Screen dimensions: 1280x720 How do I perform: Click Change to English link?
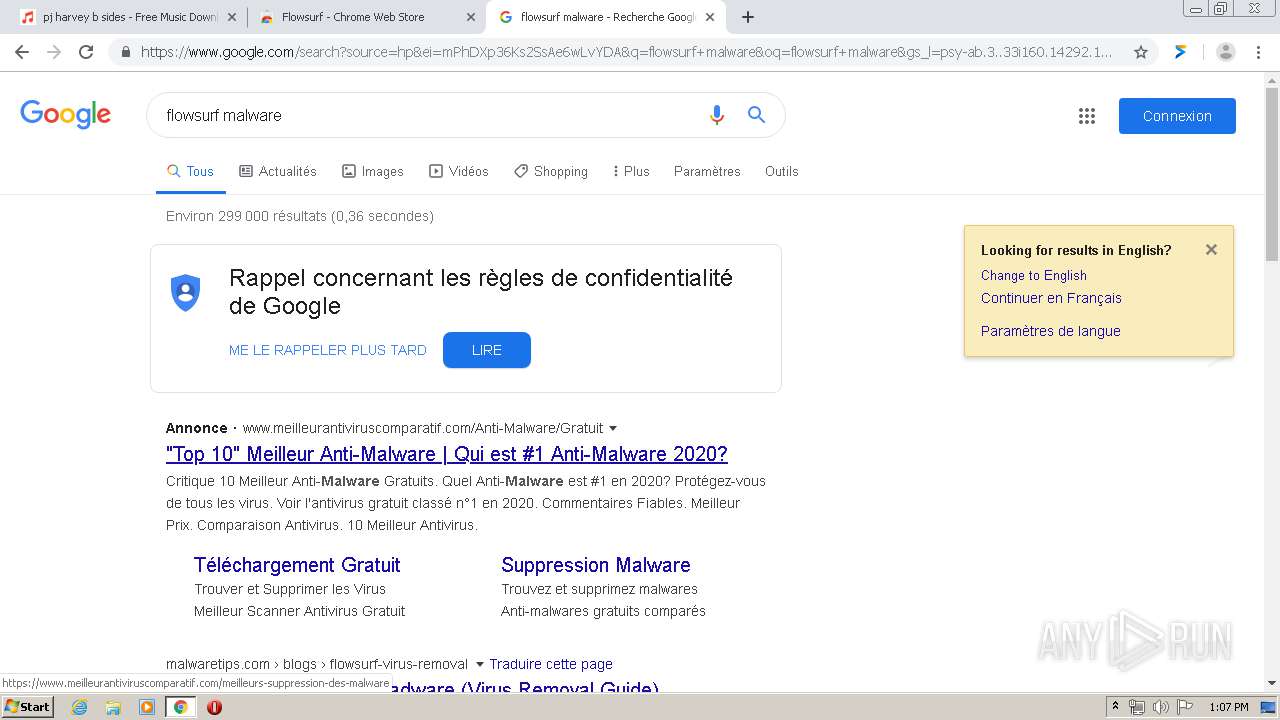click(x=1034, y=275)
